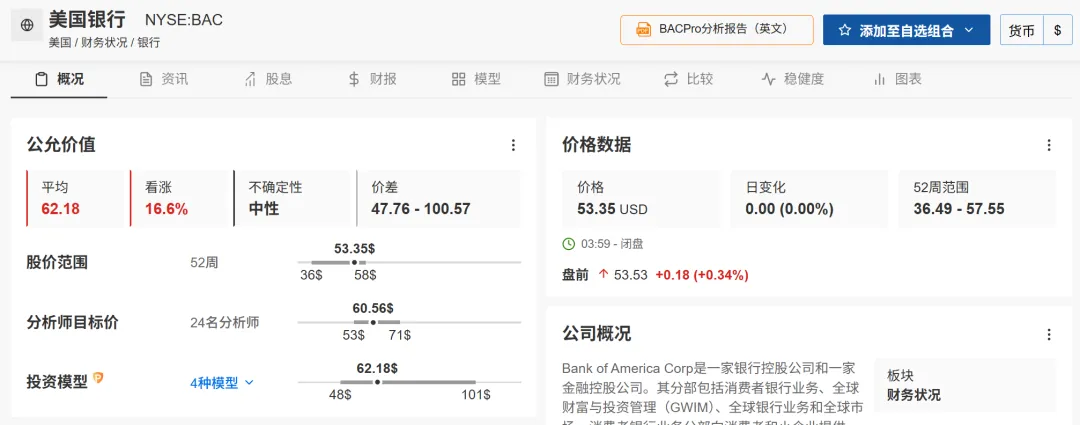Click the 分析师目标价 range slider marker
Viewport: 1080px width, 425px height.
pos(373,322)
